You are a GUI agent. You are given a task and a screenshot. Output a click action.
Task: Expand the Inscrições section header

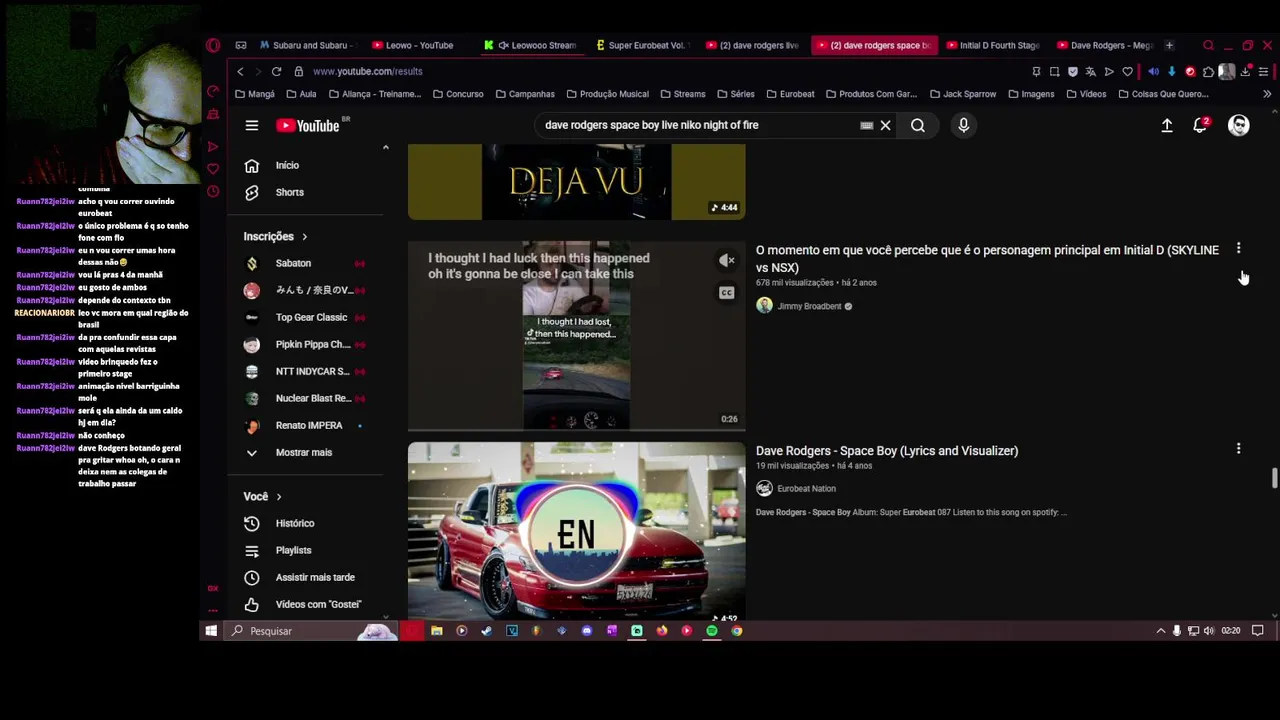[275, 236]
